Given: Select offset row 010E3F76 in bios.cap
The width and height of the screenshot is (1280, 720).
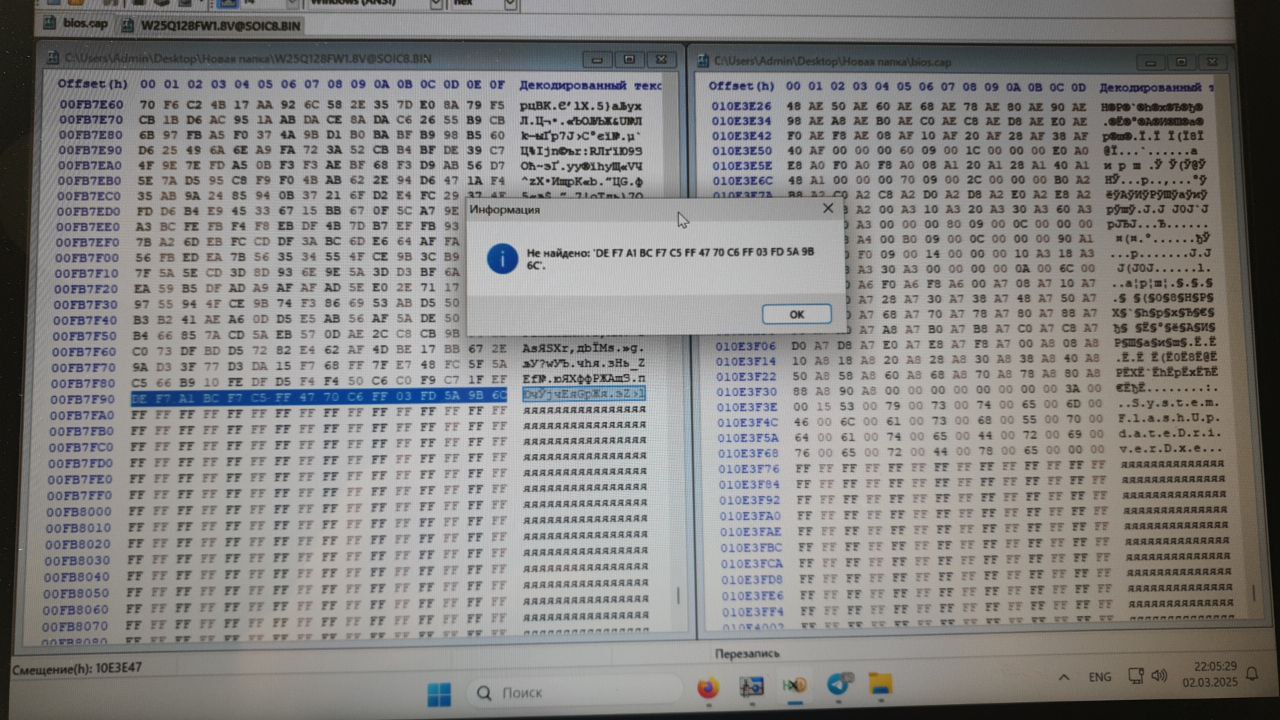Looking at the screenshot, I should coord(750,469).
